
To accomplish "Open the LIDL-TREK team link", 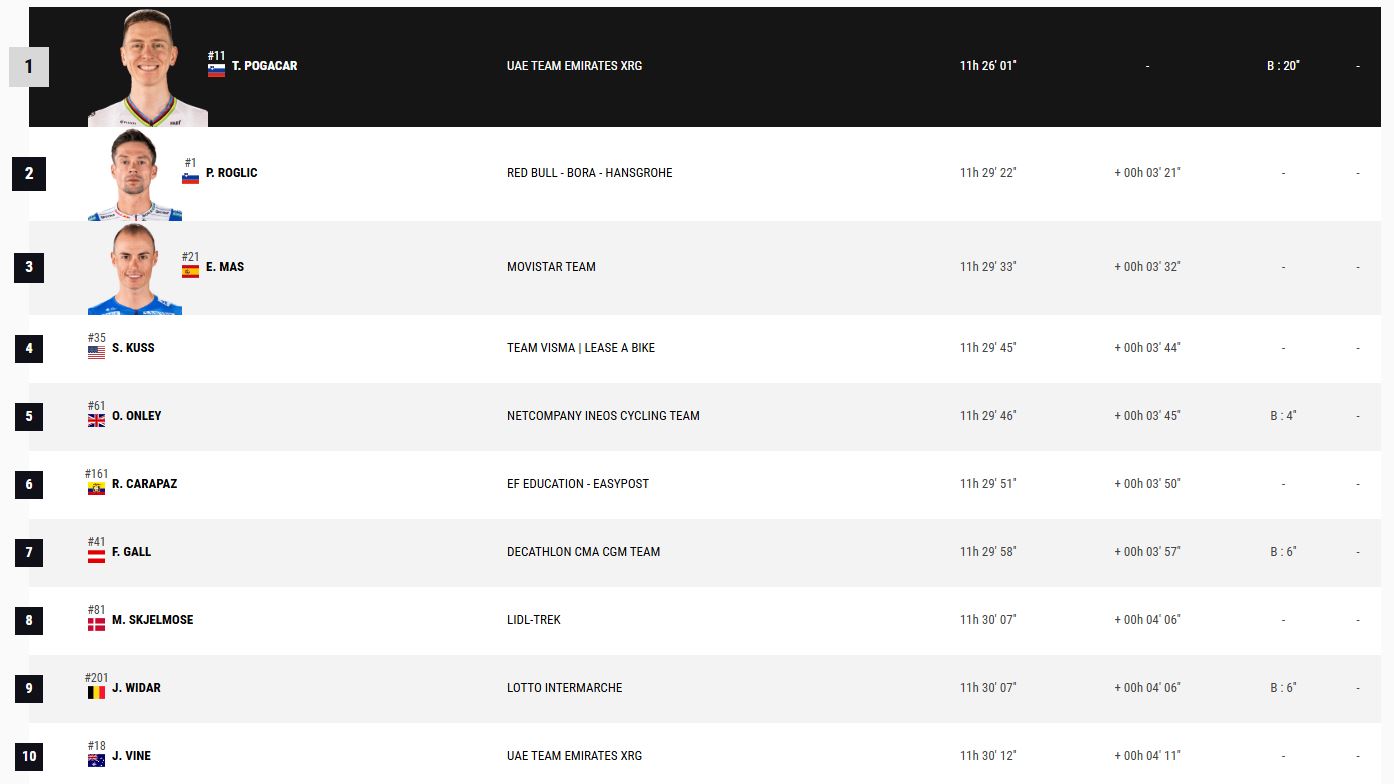I will (x=534, y=620).
